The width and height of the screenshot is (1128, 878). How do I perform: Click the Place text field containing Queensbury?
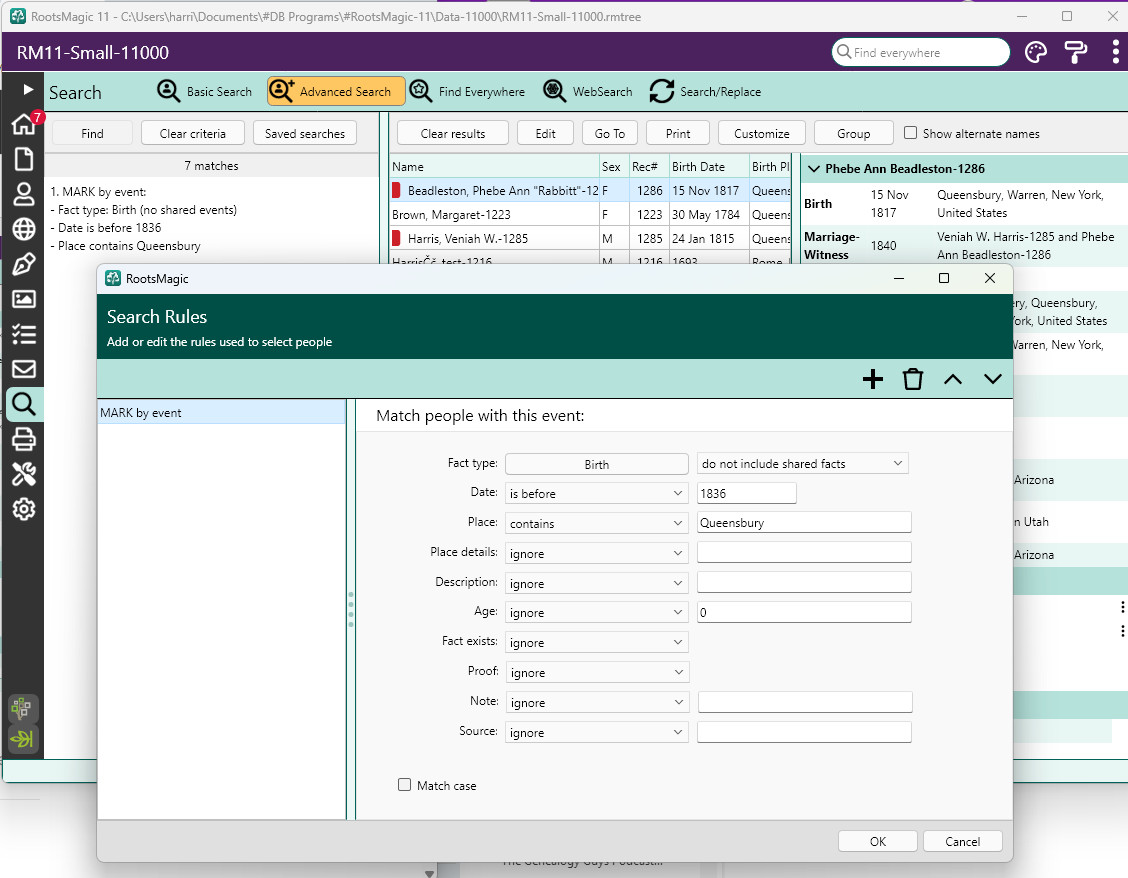(803, 523)
